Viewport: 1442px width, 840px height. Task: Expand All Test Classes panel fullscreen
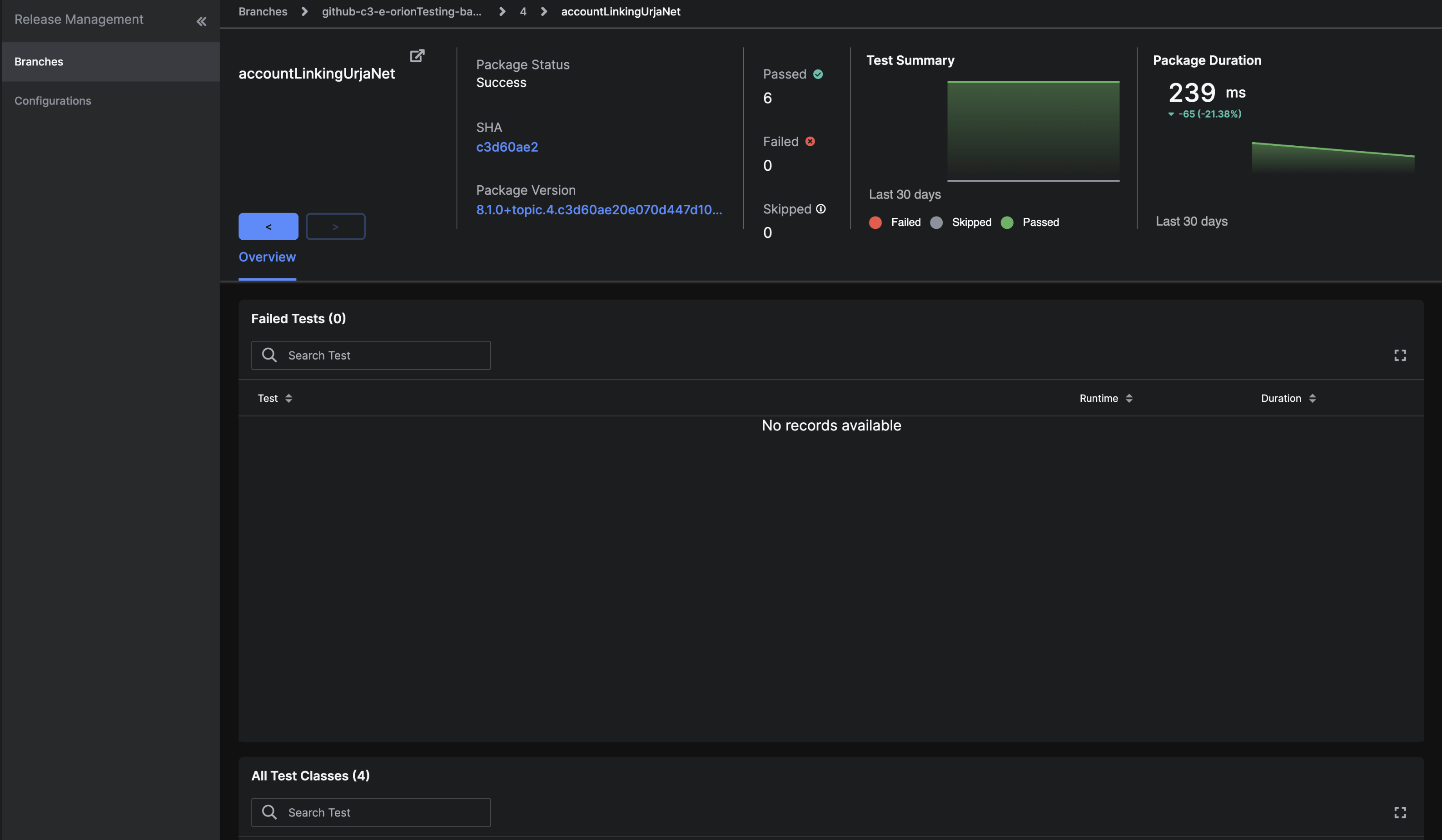(x=1400, y=812)
